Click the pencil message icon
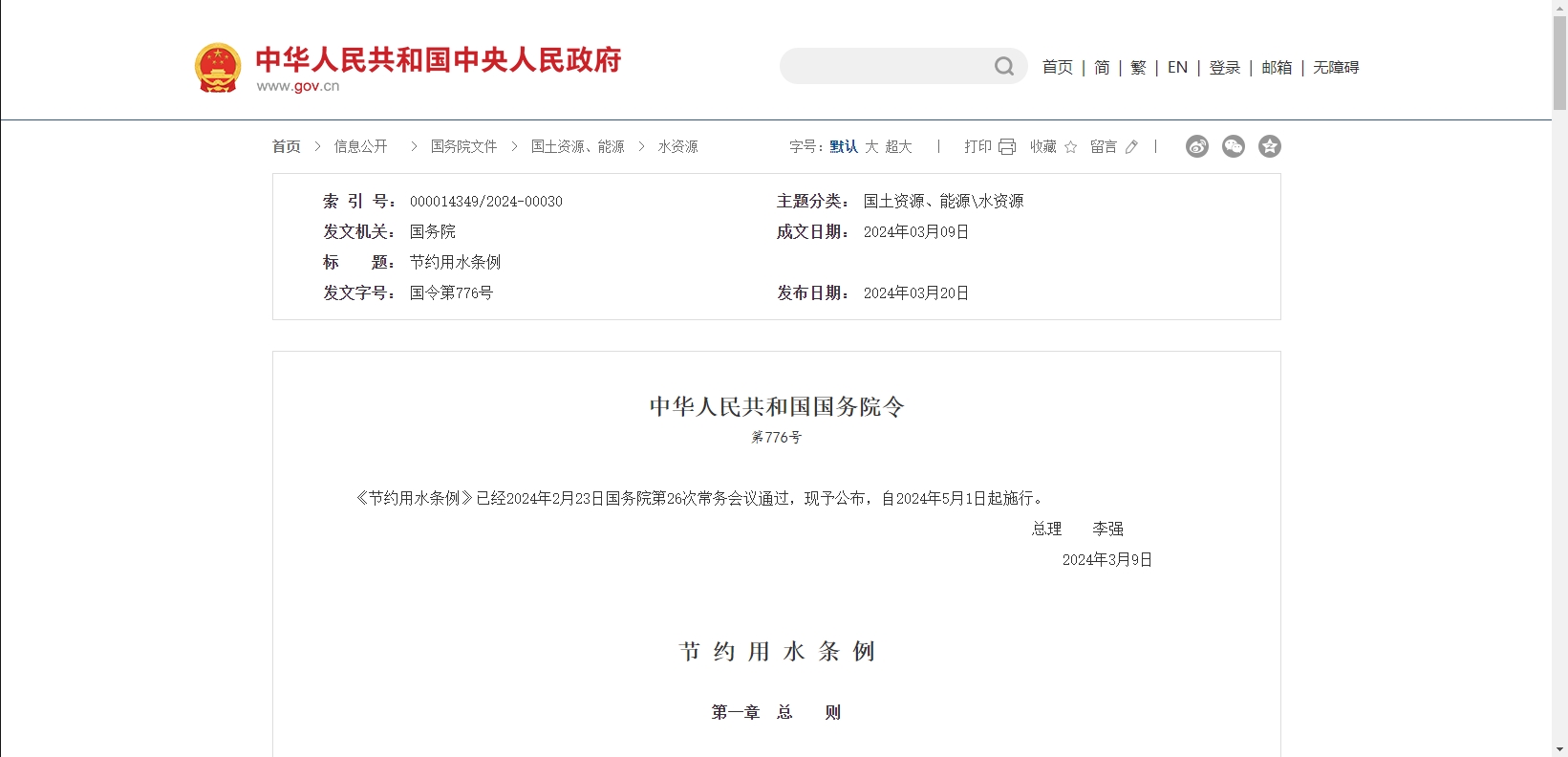This screenshot has width=1568, height=757. (x=1131, y=146)
